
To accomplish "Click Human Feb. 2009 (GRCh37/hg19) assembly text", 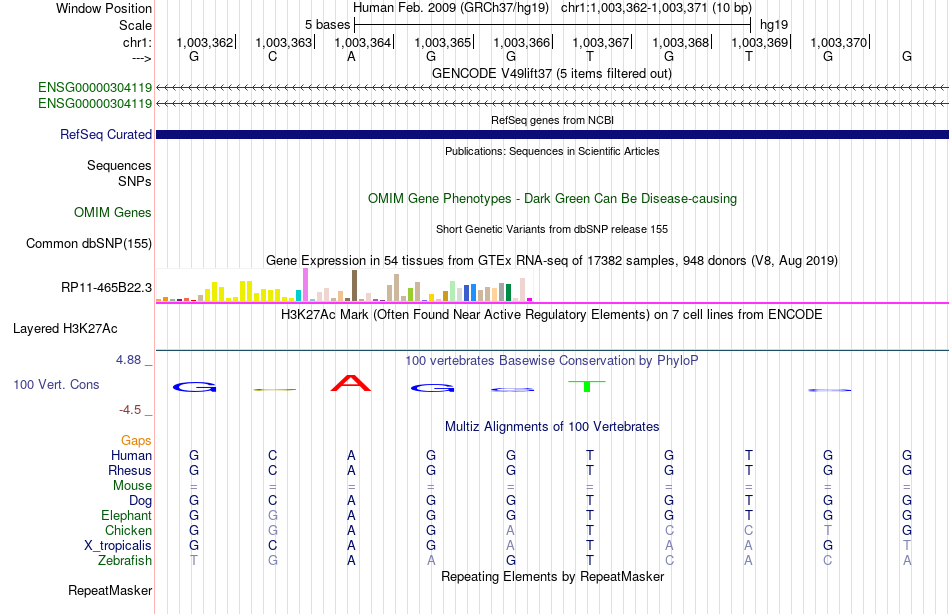I will 451,8.
